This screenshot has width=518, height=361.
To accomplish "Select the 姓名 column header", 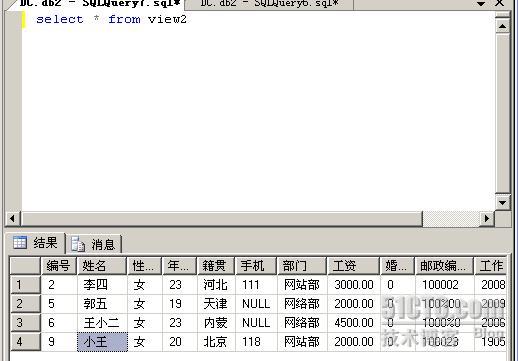I will tap(102, 266).
